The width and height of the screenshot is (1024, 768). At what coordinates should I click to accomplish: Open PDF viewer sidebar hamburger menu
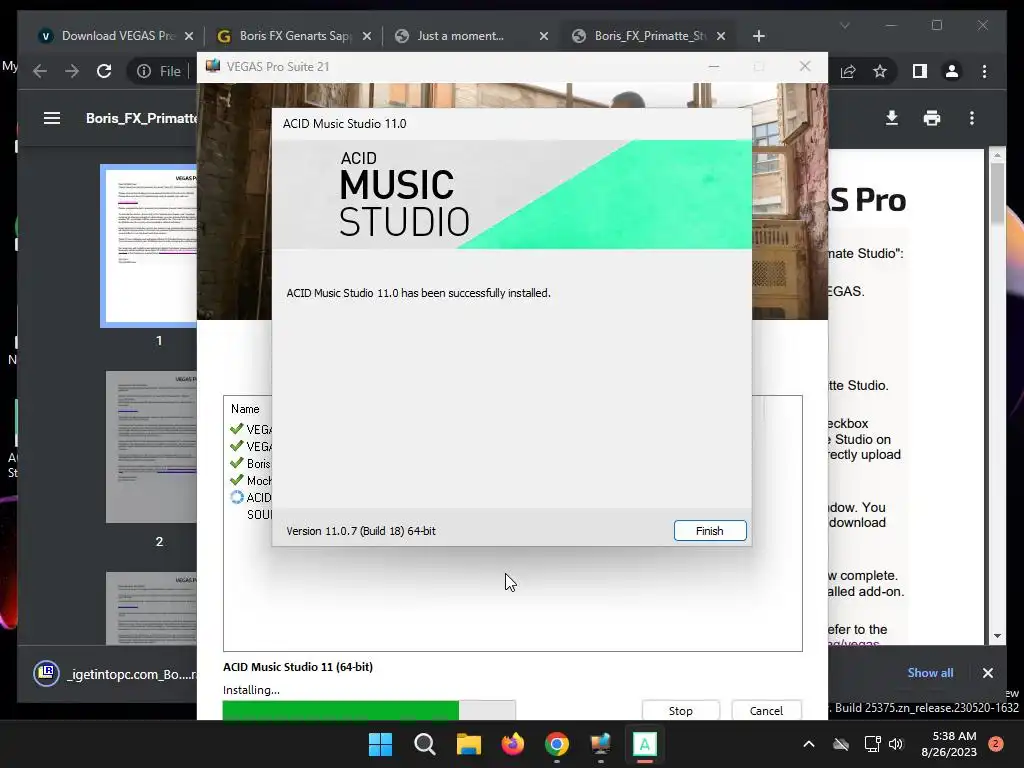coord(52,118)
